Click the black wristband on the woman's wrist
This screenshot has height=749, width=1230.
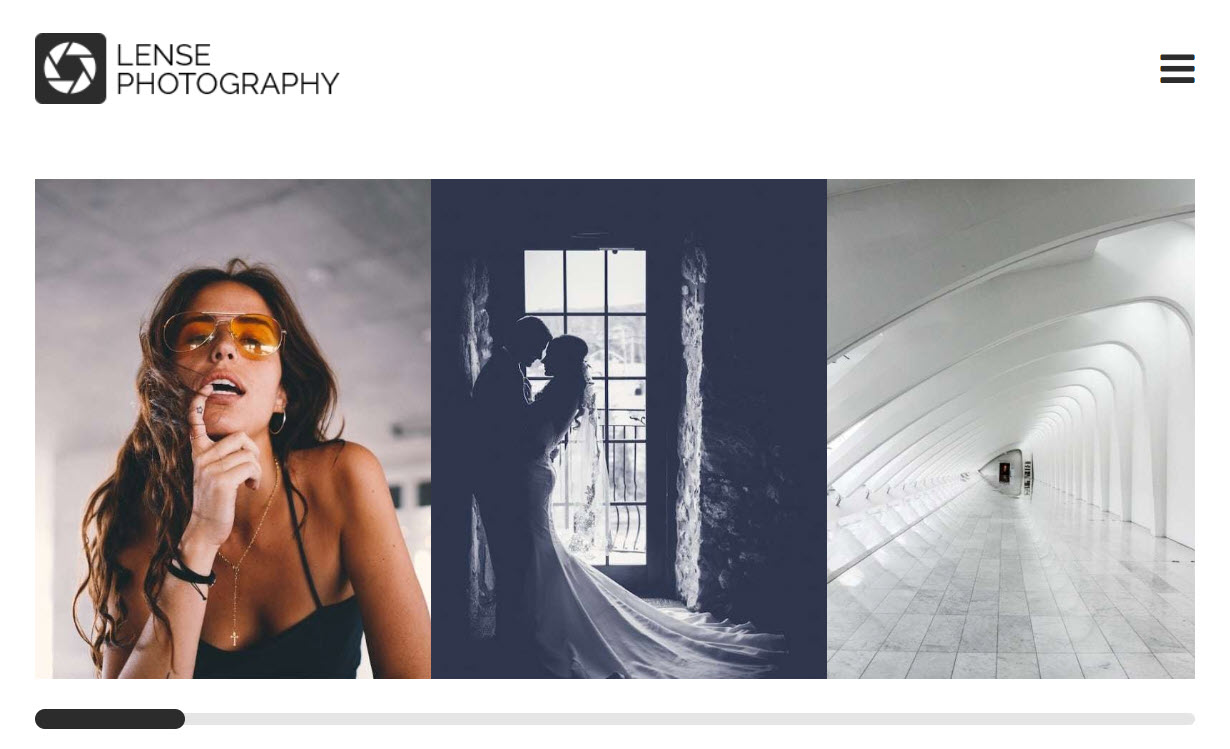pos(190,574)
